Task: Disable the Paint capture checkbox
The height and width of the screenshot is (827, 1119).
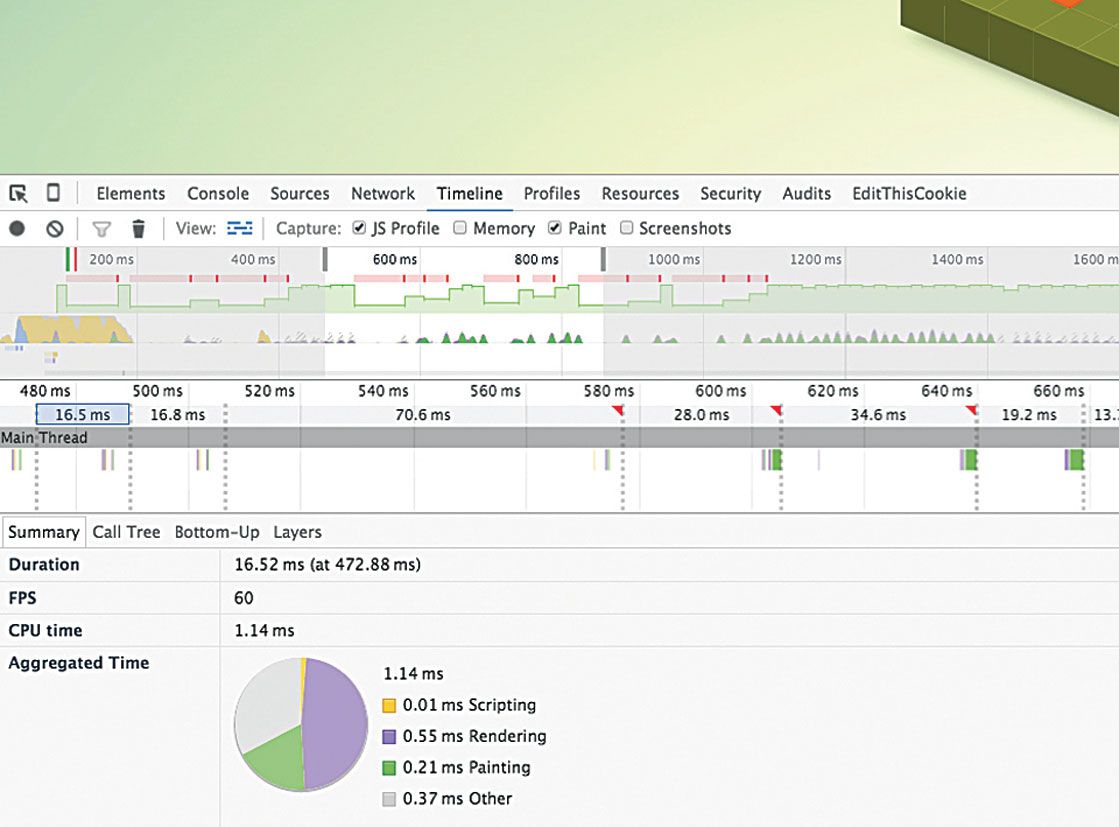Action: (x=555, y=228)
